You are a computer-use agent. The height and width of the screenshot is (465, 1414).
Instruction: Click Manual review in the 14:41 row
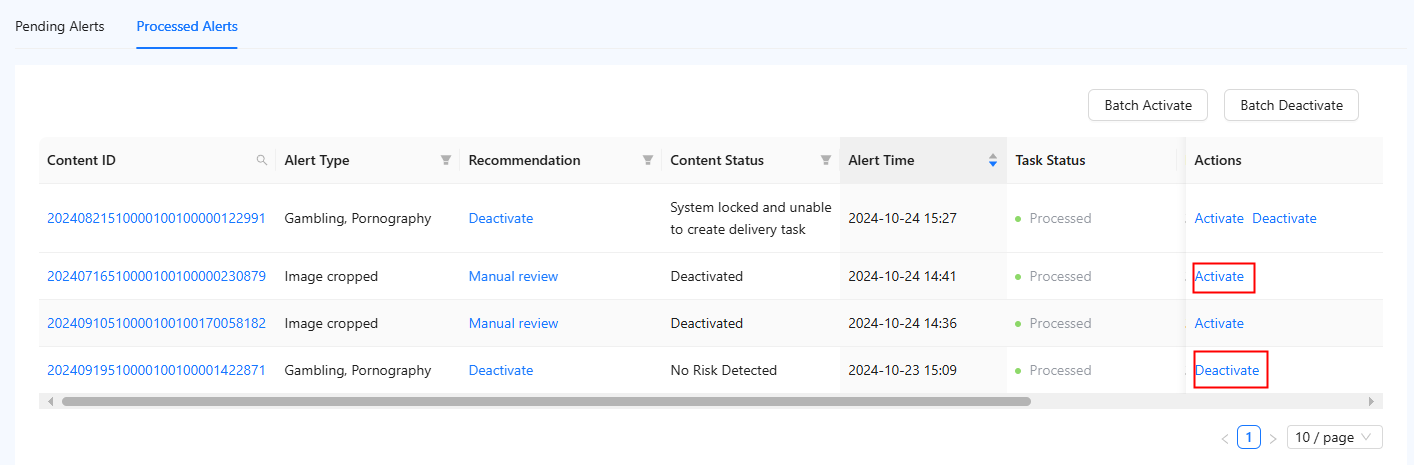coord(513,276)
